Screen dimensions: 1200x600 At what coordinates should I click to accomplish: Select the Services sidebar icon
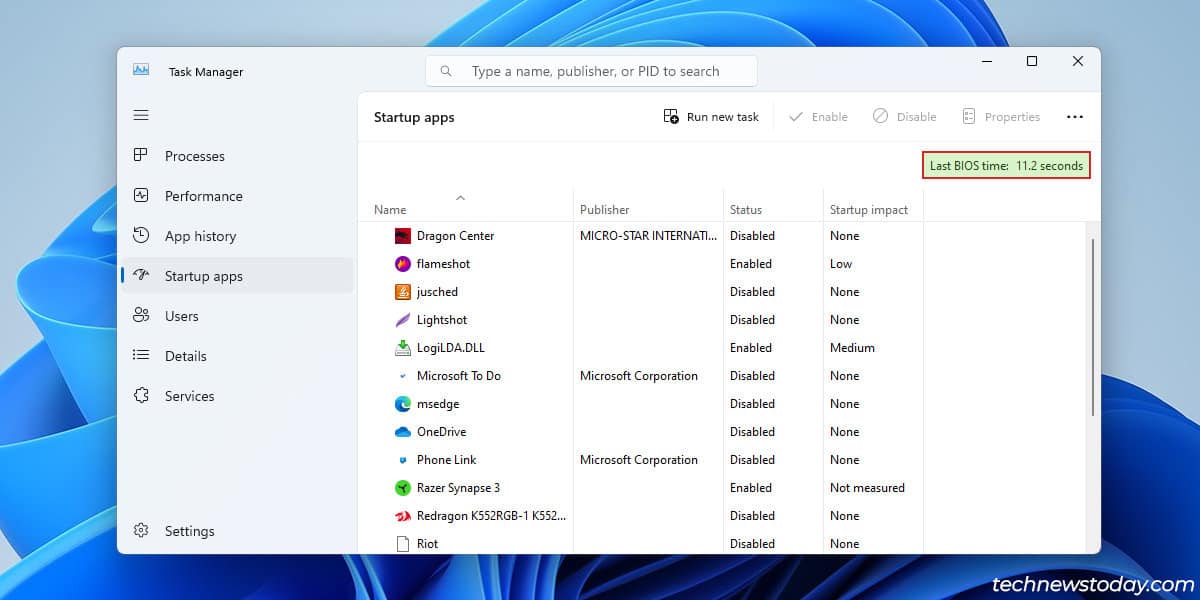click(143, 396)
